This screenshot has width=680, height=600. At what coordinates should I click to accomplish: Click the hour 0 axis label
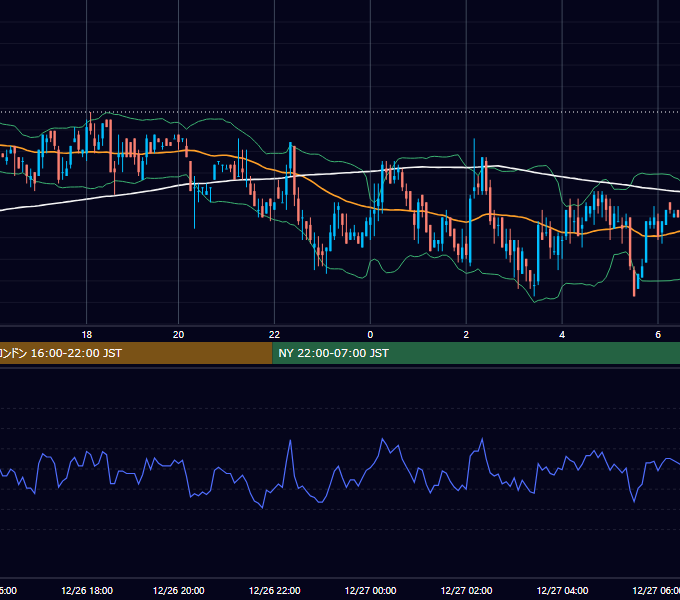(x=370, y=334)
